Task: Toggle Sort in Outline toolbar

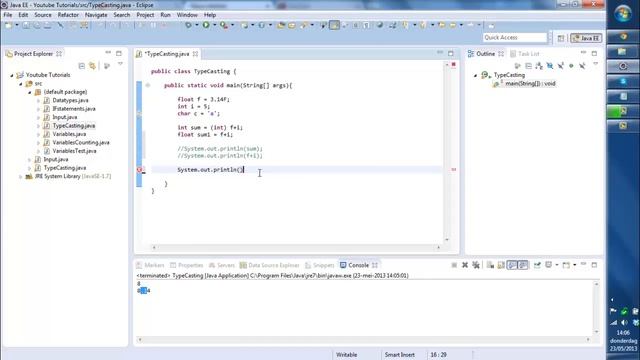Action: tap(539, 66)
